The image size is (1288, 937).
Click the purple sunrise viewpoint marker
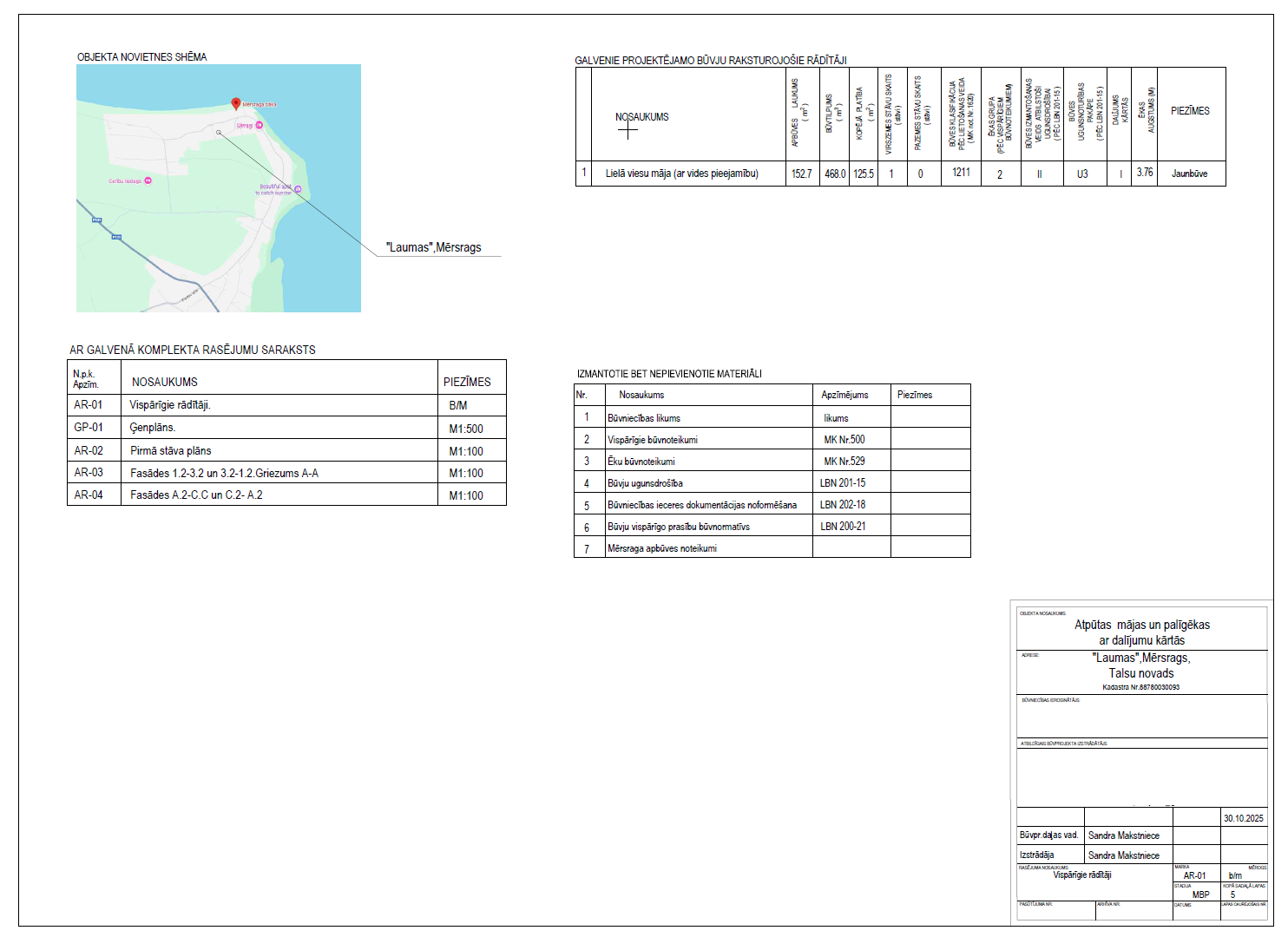click(298, 188)
